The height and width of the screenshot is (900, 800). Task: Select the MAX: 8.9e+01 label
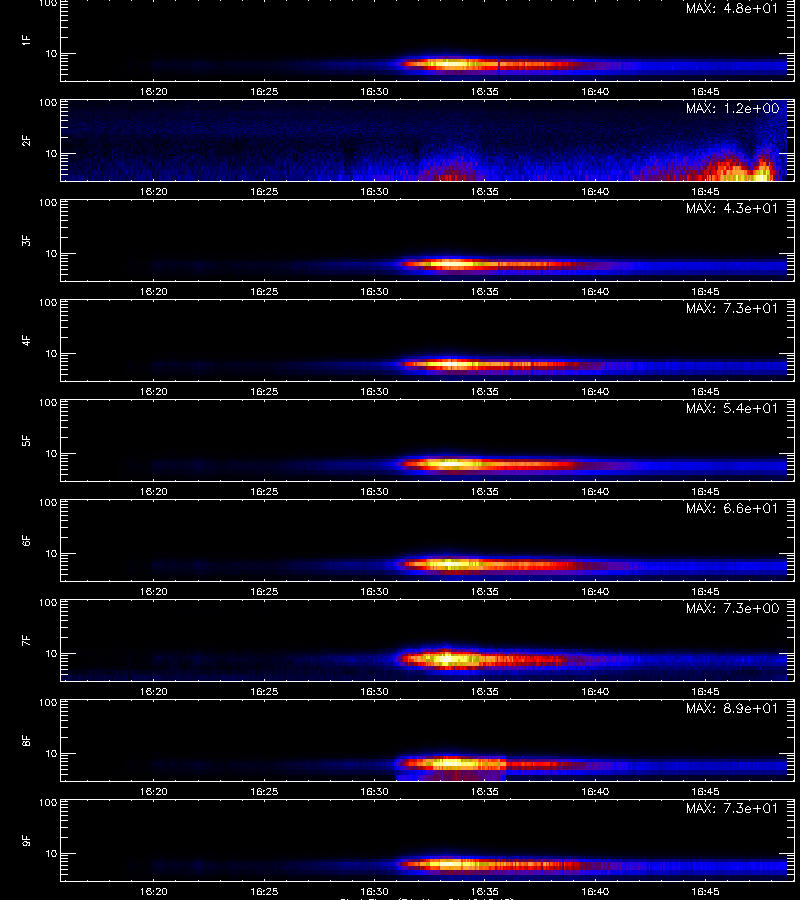point(732,708)
